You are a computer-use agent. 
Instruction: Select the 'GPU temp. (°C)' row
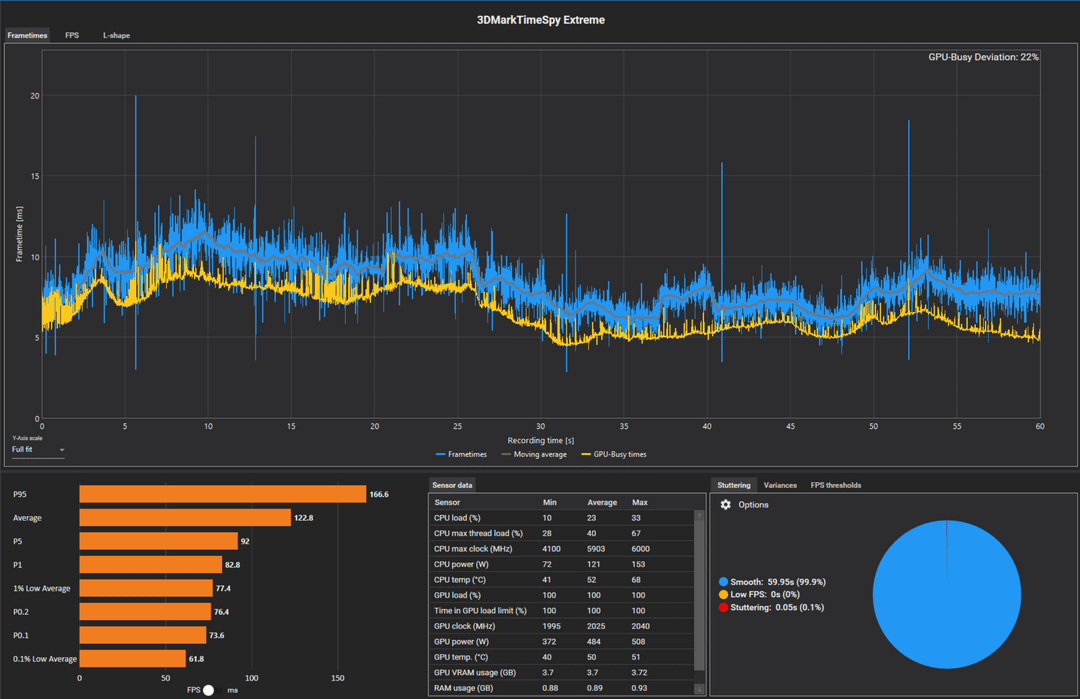pos(562,657)
